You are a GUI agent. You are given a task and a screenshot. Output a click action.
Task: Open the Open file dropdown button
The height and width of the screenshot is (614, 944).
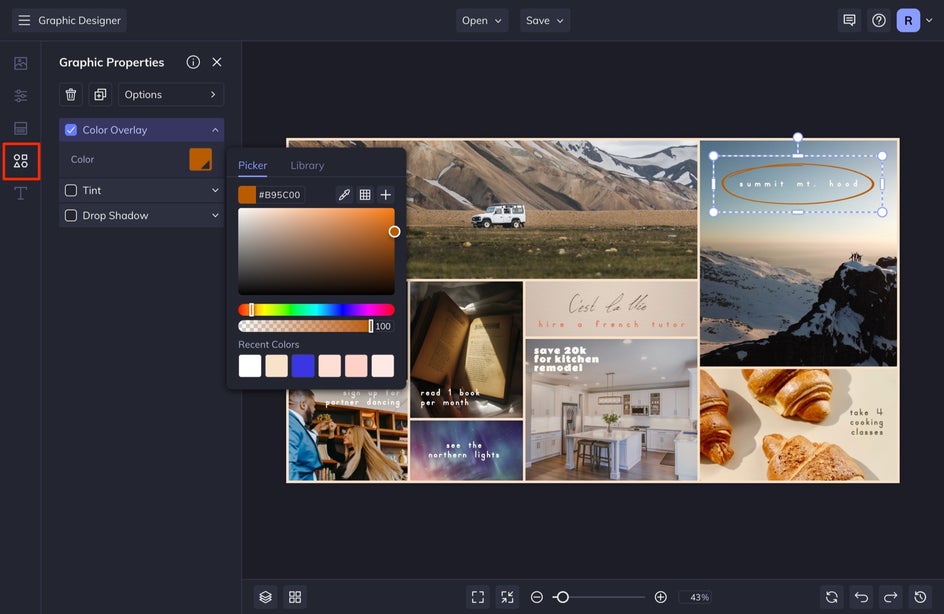(x=482, y=20)
